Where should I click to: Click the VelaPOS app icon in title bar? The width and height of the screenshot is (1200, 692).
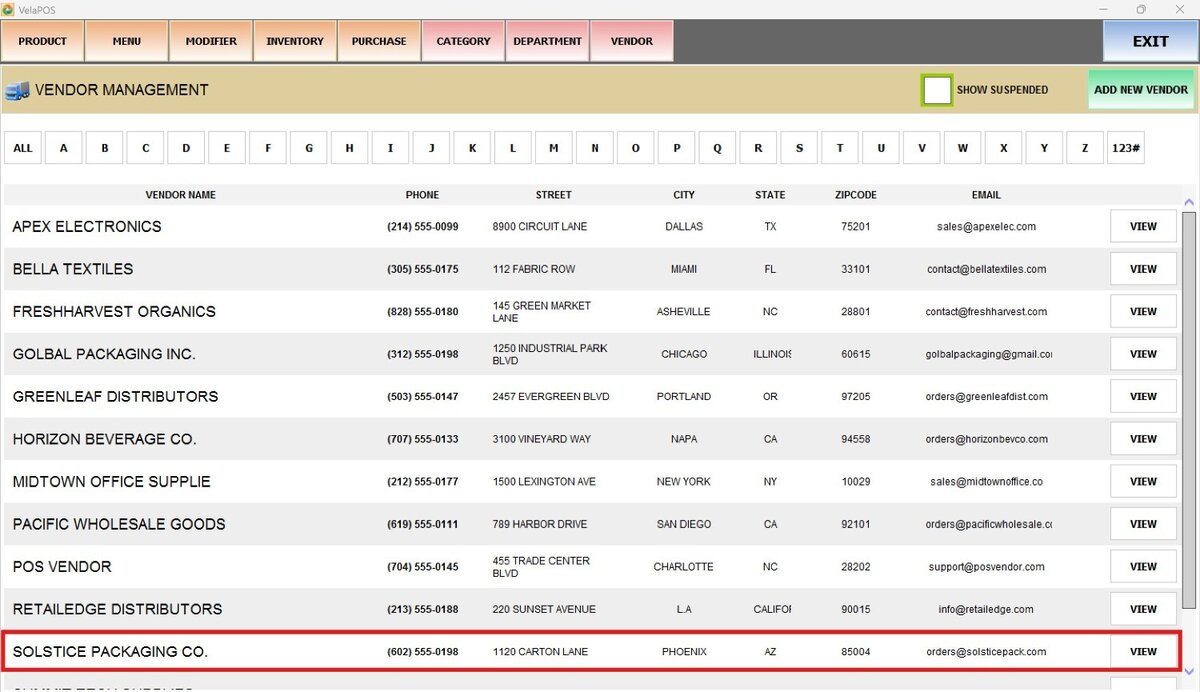click(8, 9)
